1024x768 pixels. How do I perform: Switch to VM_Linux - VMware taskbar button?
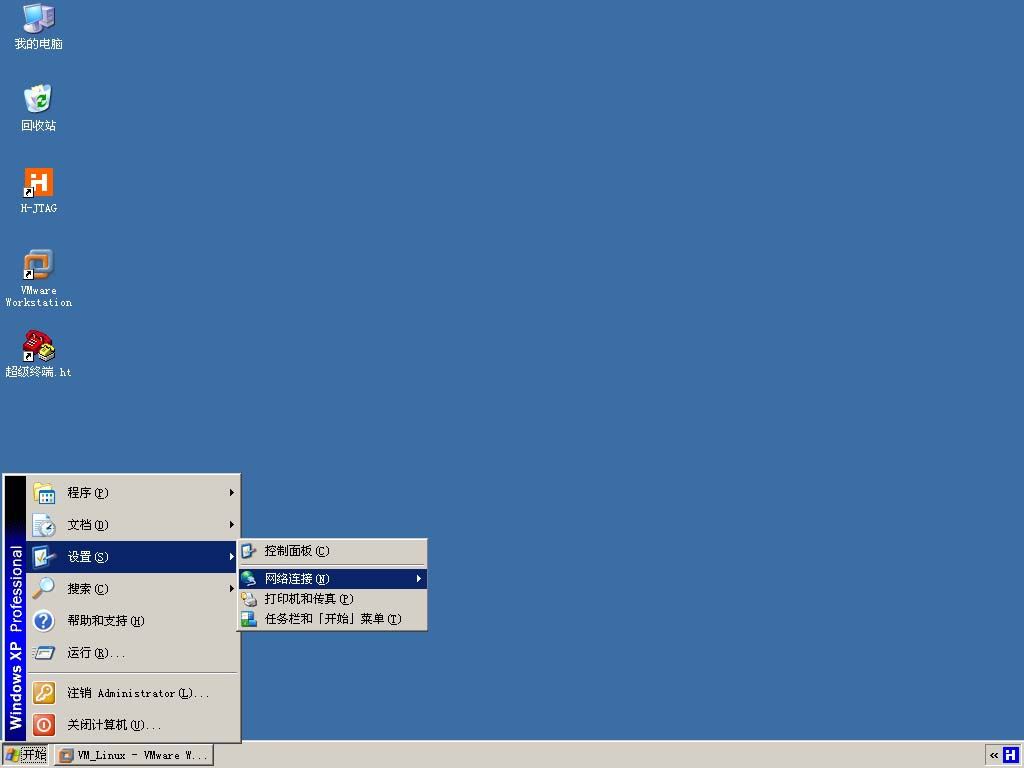coord(134,756)
